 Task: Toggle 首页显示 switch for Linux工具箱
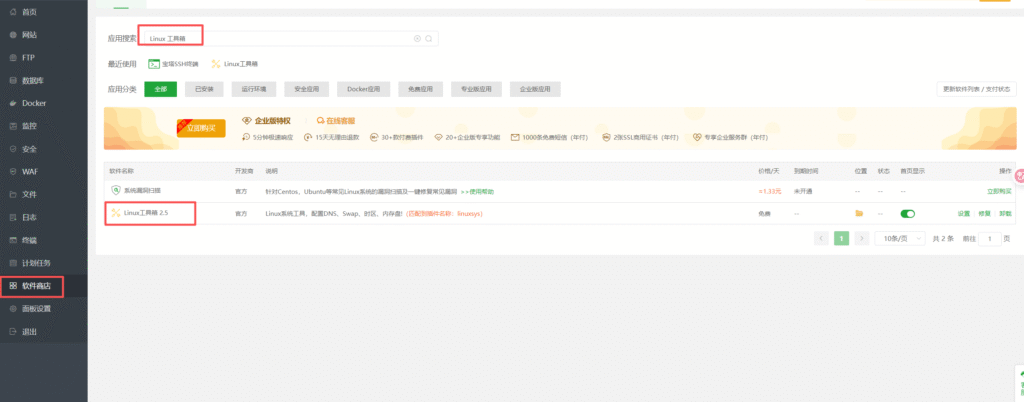click(x=908, y=213)
